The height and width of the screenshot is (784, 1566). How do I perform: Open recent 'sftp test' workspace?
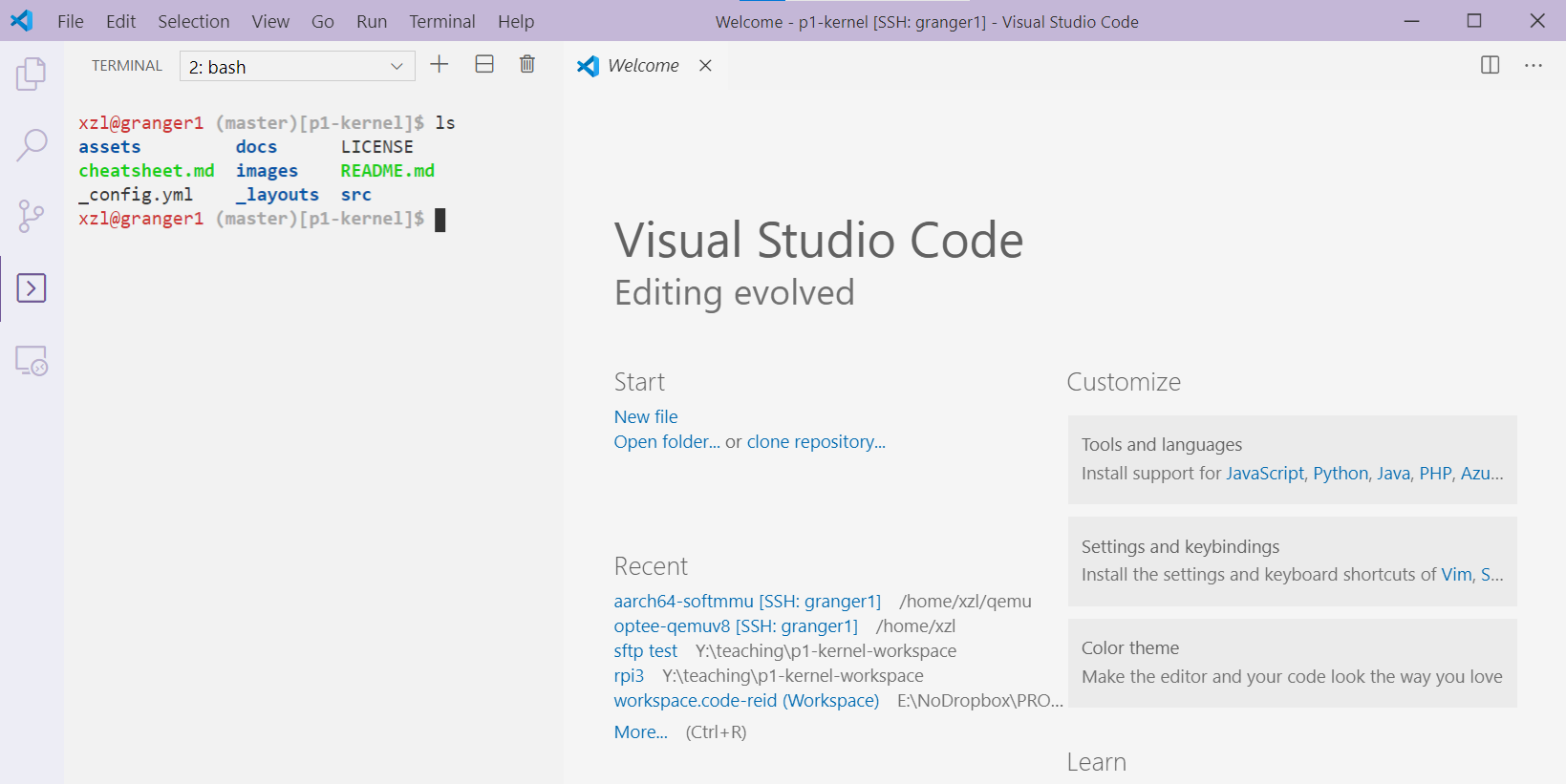click(x=646, y=650)
